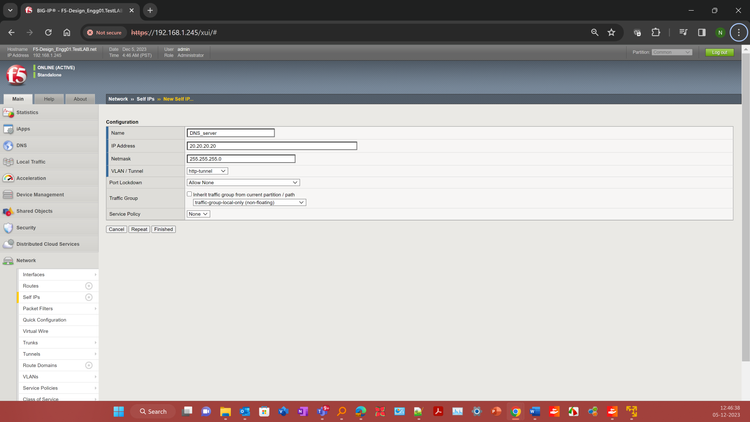
Task: Open Chrome from taskbar
Action: pyautogui.click(x=515, y=411)
